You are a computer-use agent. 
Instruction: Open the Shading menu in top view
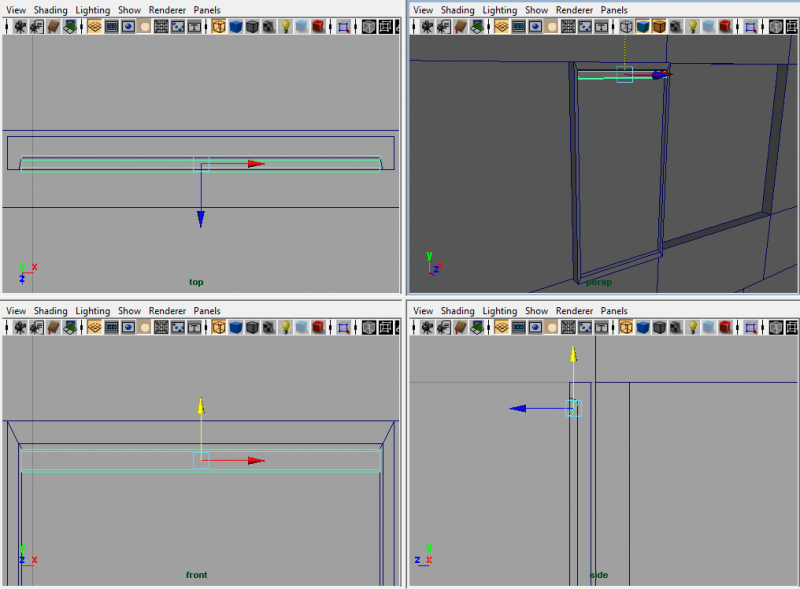[51, 10]
